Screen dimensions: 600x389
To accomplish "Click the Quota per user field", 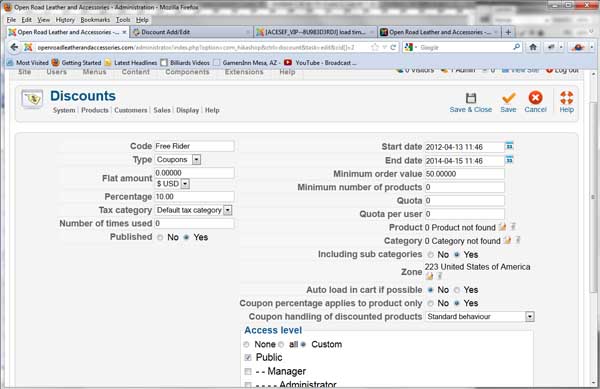I will click(465, 214).
